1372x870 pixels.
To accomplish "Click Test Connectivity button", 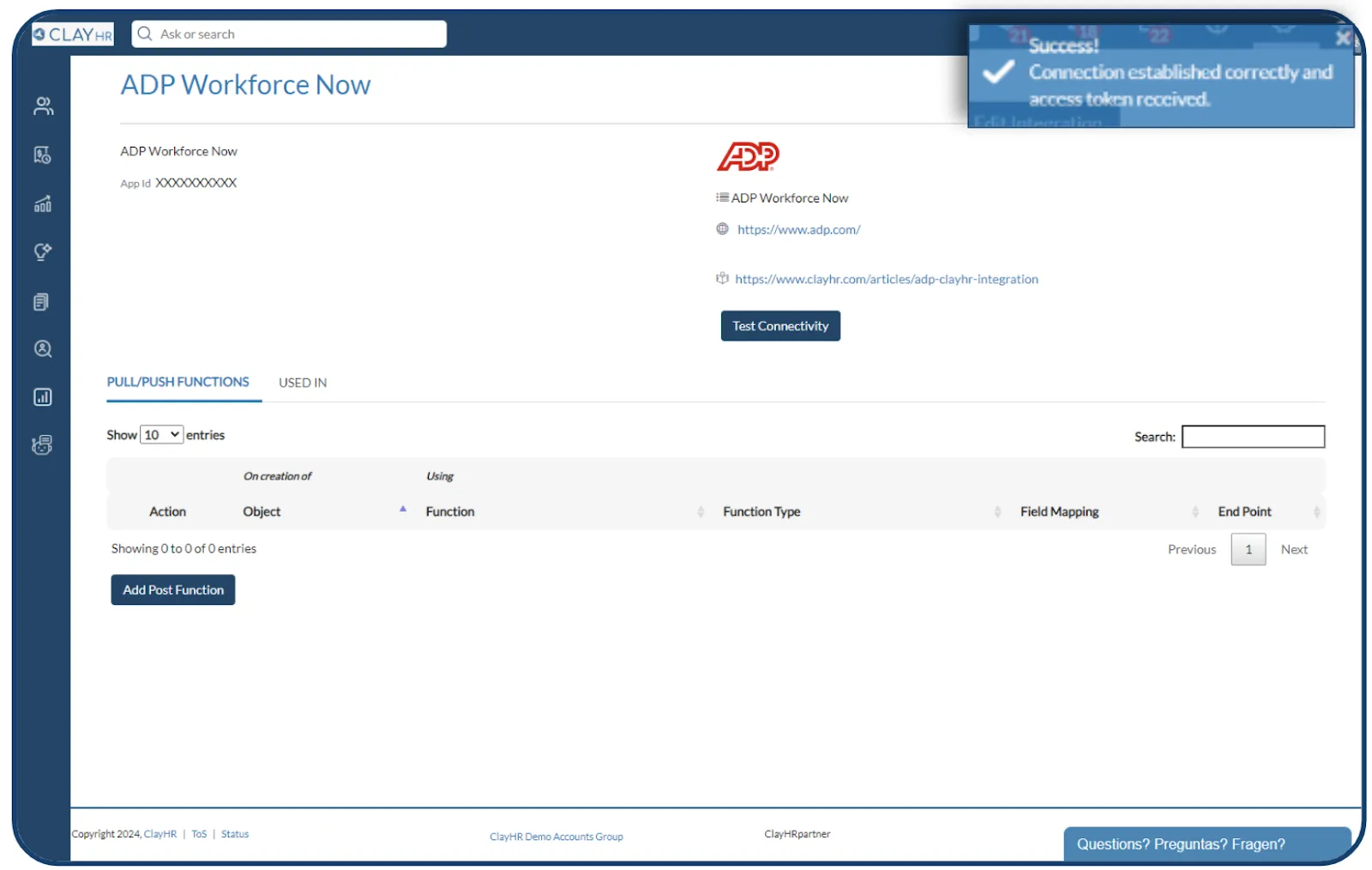I will [780, 326].
